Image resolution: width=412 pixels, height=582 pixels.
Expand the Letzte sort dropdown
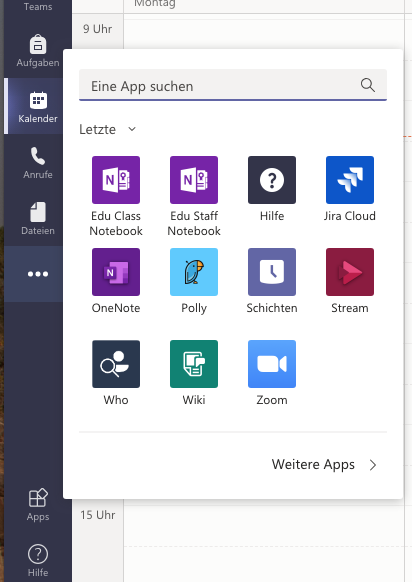pyautogui.click(x=108, y=129)
